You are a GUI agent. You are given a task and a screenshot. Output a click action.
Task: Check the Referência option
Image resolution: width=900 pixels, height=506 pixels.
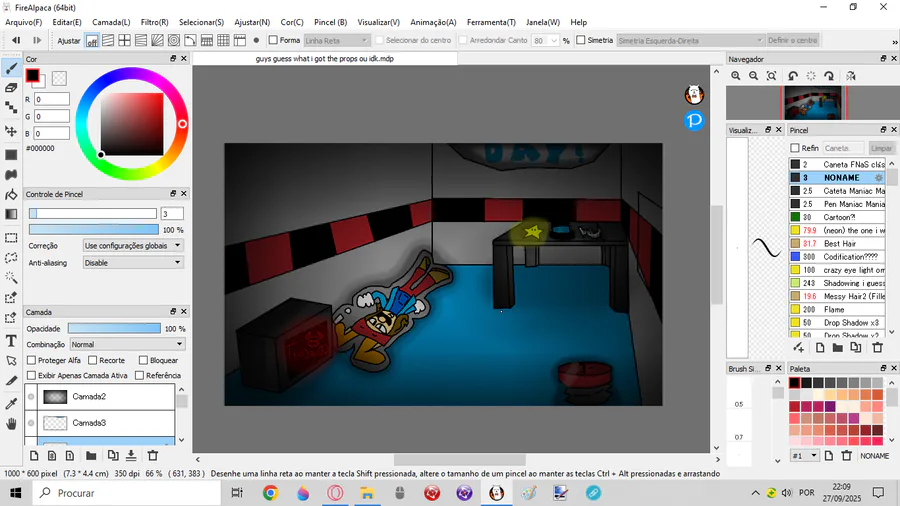139,375
